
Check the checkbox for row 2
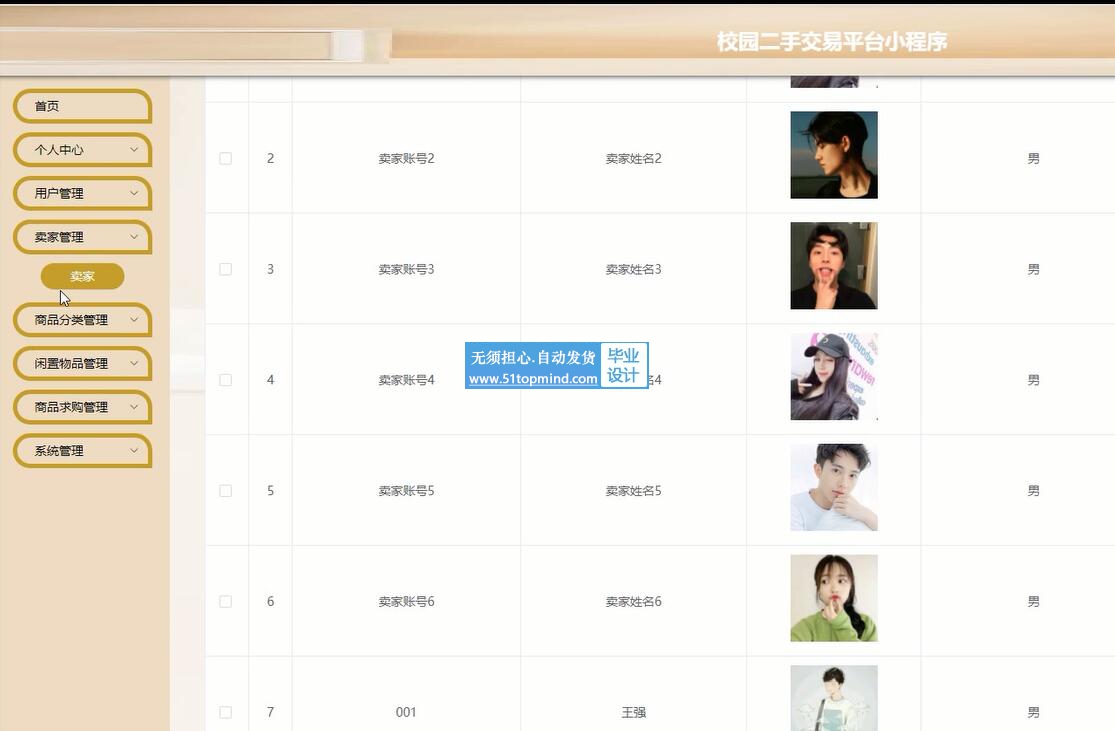pyautogui.click(x=225, y=158)
